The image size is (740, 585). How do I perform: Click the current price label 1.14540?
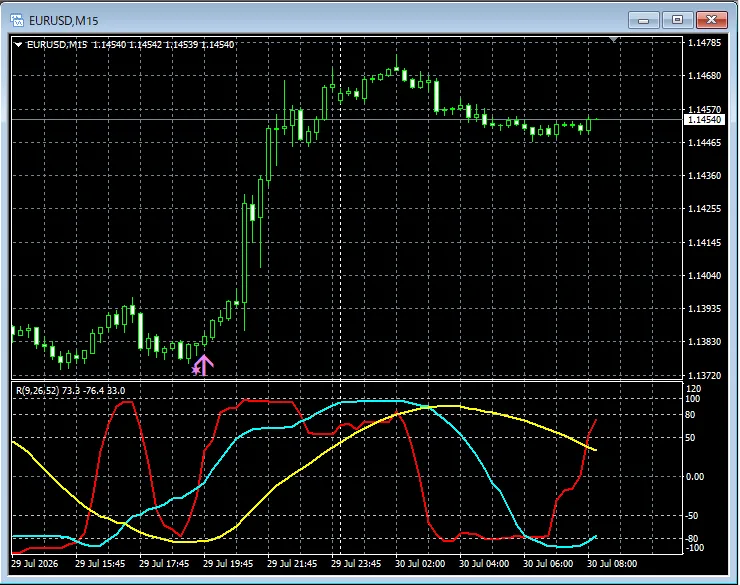point(704,120)
